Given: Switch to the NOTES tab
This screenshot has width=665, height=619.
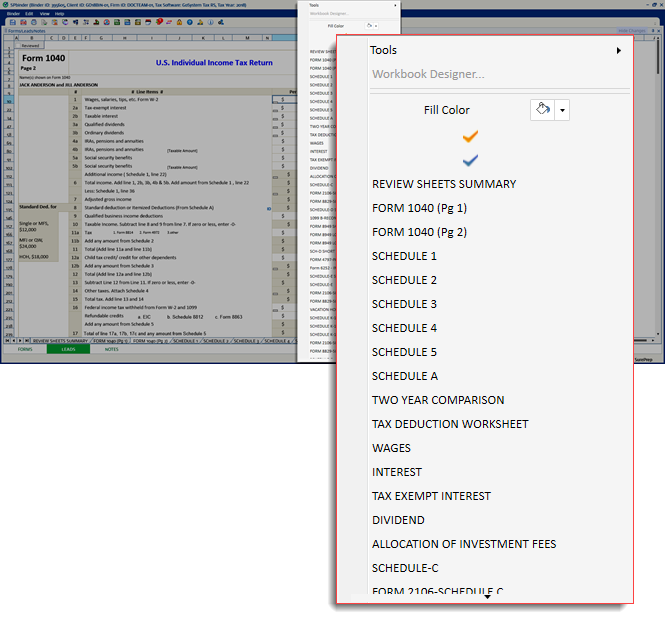Looking at the screenshot, I should click(x=112, y=349).
